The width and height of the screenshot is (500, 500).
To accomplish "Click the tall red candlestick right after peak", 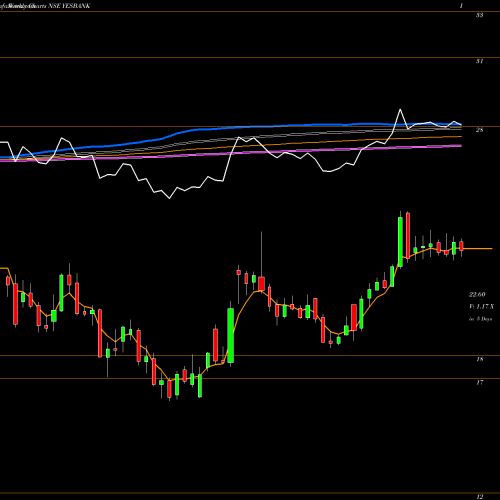I will coord(408,236).
